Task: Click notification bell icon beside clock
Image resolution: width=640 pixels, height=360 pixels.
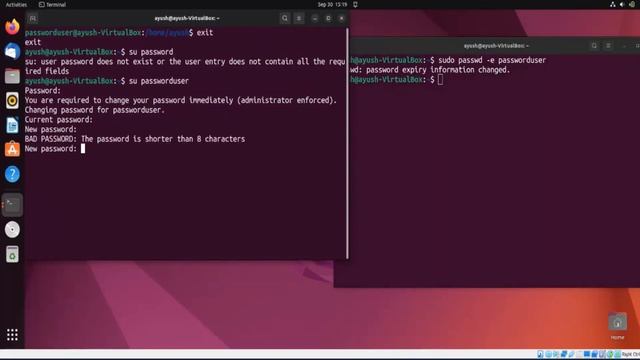Action: tap(355, 4)
